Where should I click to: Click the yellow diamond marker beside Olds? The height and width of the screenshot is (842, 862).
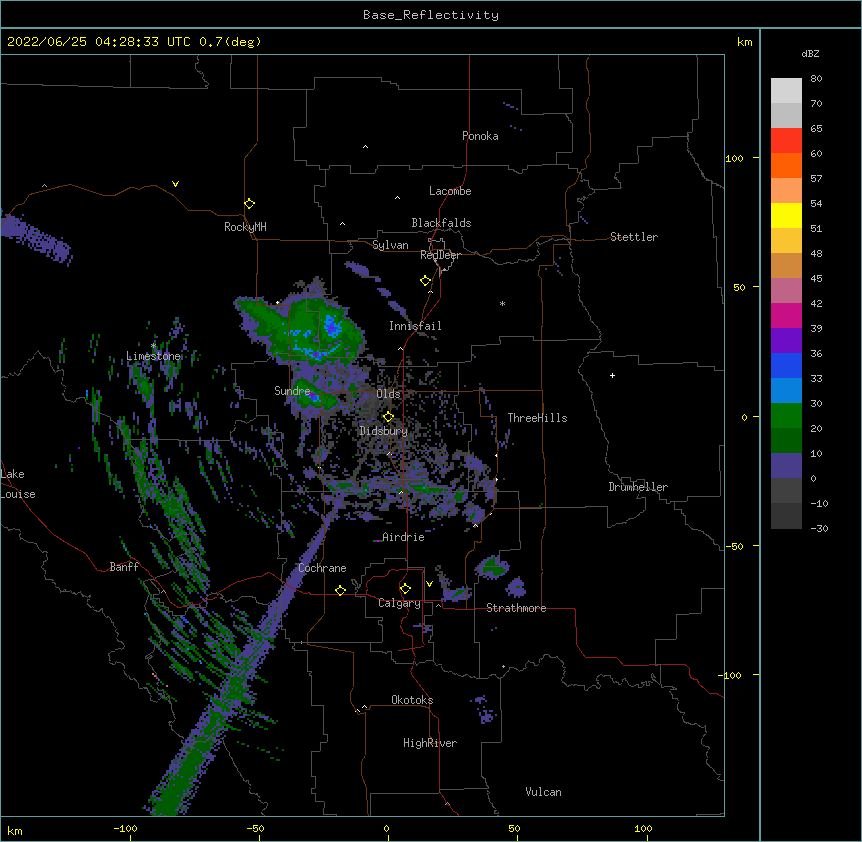(x=388, y=417)
